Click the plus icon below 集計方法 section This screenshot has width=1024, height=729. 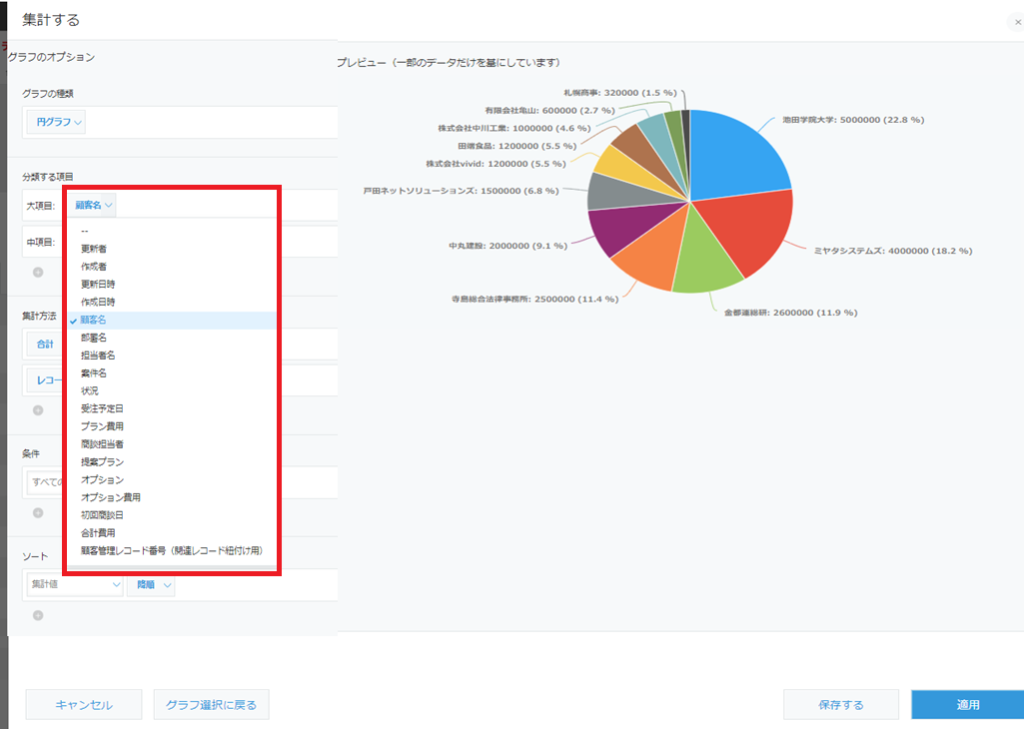coord(38,409)
